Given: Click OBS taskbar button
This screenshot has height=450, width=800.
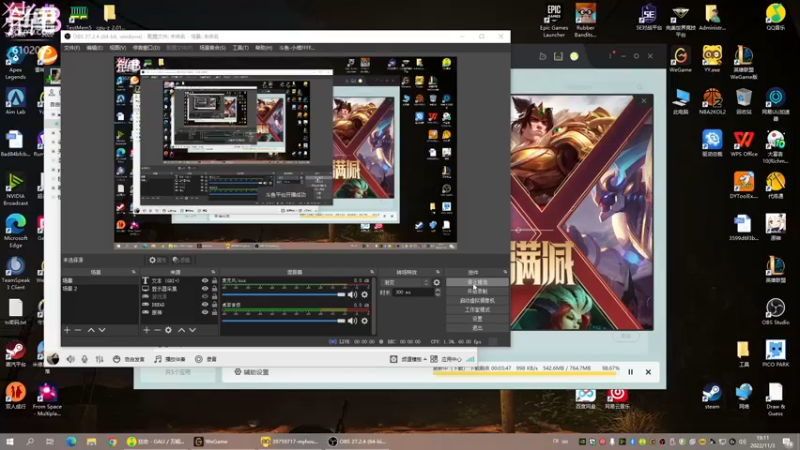Looking at the screenshot, I should tap(358, 442).
